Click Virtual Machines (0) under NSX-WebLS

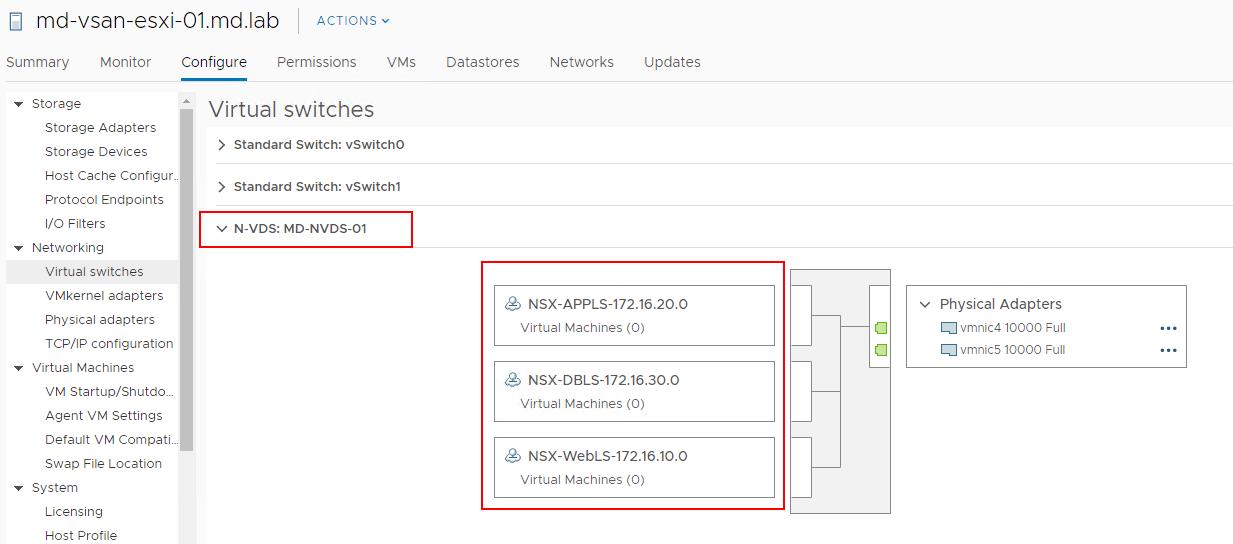[x=582, y=480]
